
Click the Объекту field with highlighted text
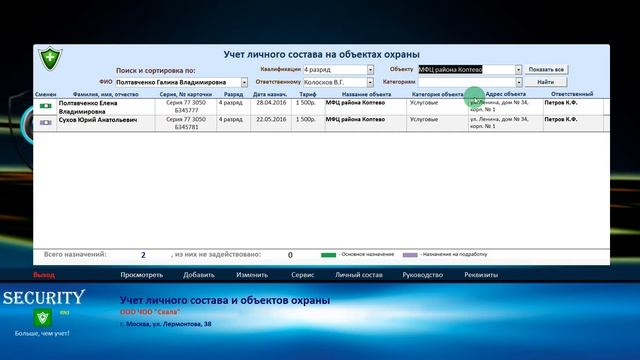tap(467, 70)
